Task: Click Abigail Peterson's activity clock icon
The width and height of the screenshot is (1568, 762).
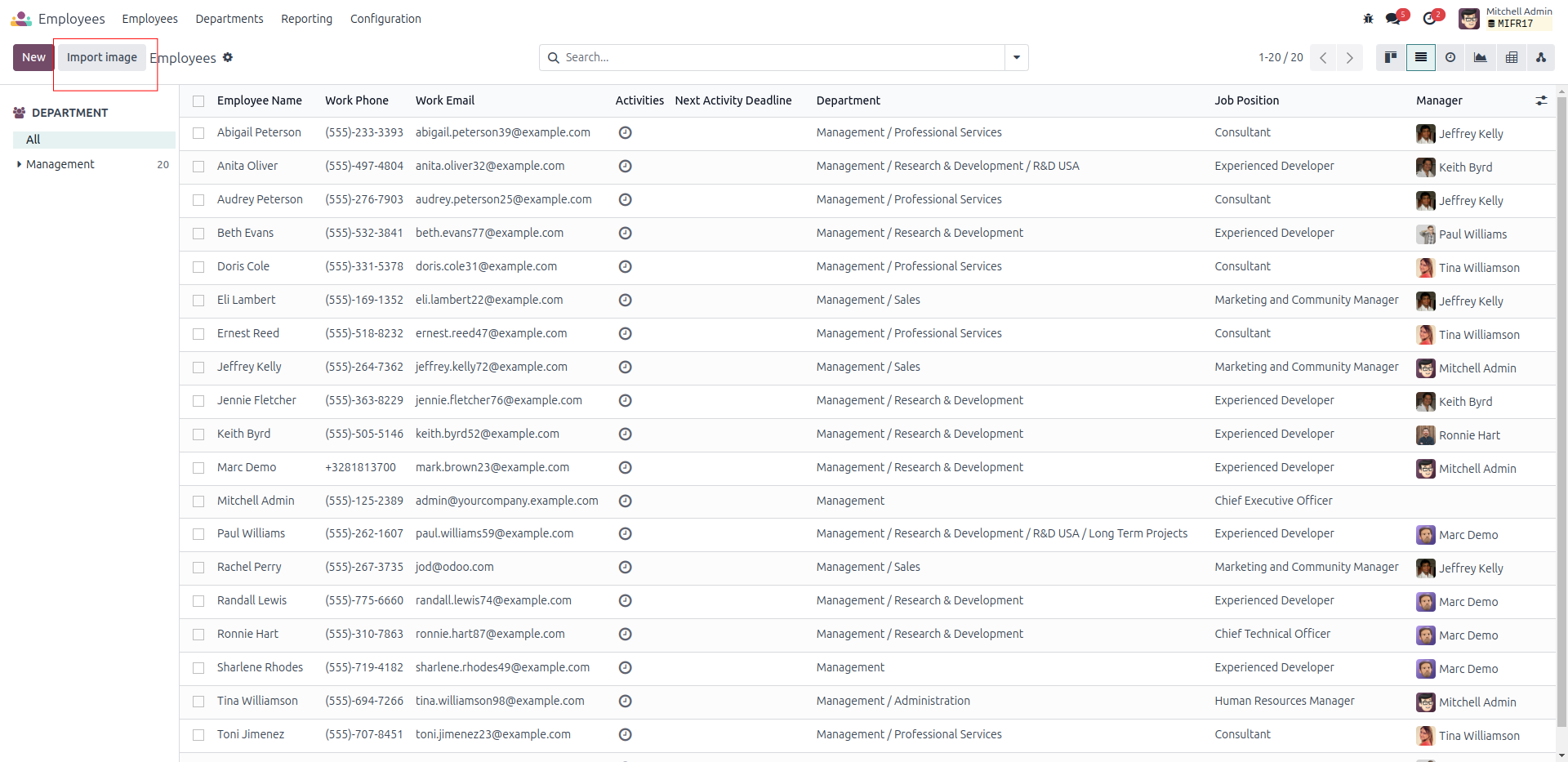Action: pos(626,132)
